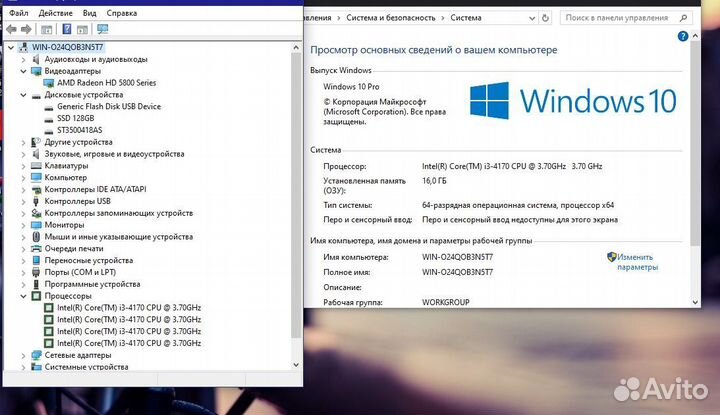Select the first Intel Core i3-4170 processor entry

pyautogui.click(x=129, y=308)
